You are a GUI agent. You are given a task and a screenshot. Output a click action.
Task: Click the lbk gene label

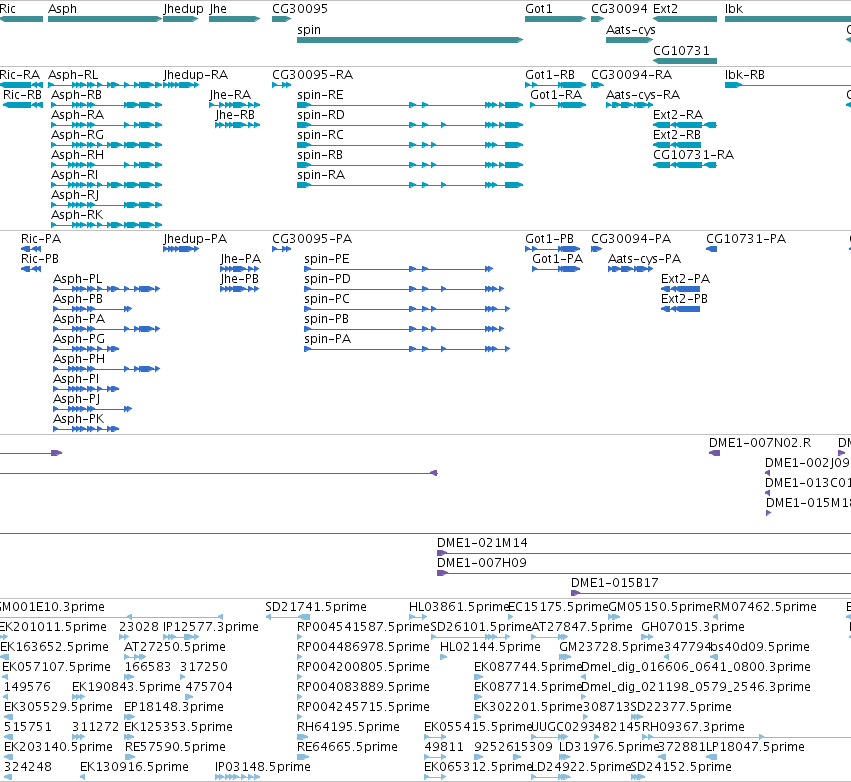pyautogui.click(x=734, y=9)
